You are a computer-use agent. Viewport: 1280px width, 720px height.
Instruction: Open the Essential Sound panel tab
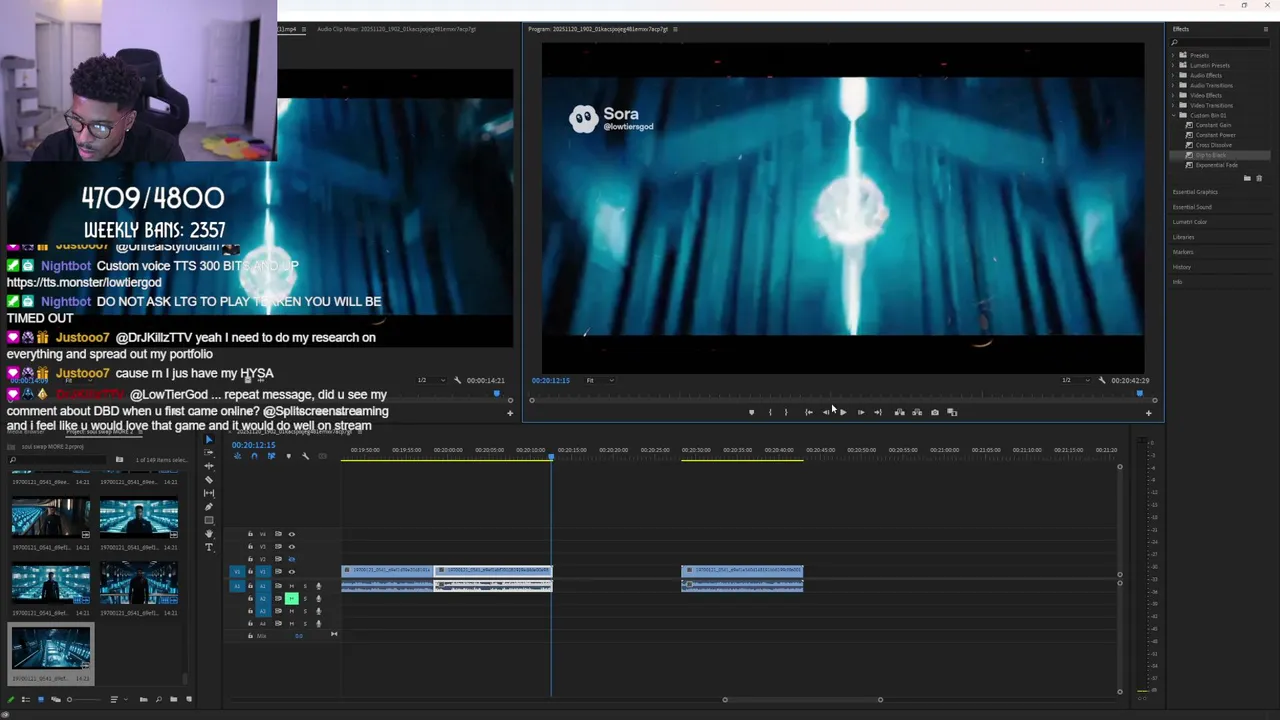click(x=1192, y=207)
